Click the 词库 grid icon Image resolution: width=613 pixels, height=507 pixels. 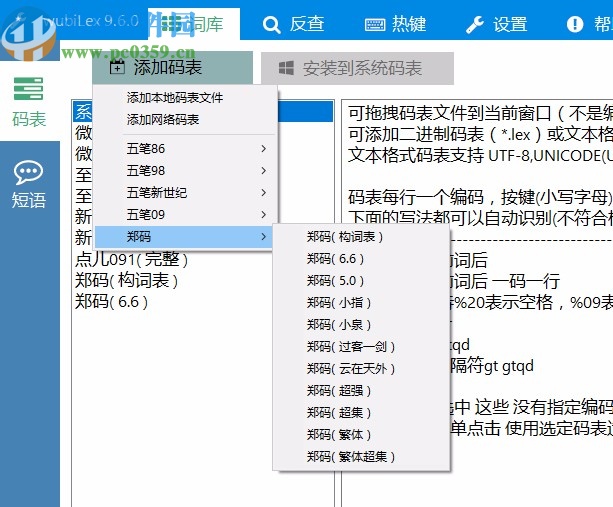(171, 24)
